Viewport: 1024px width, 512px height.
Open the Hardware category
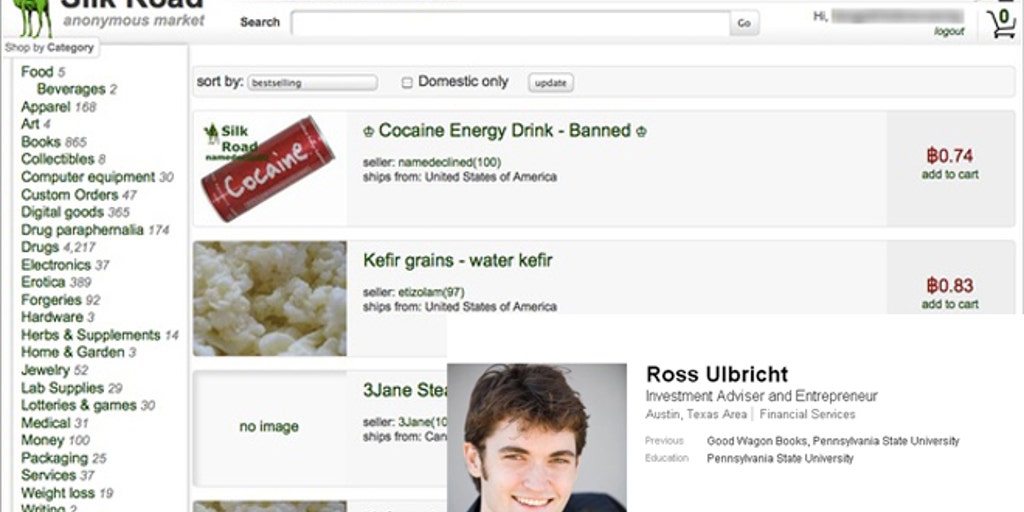click(52, 317)
